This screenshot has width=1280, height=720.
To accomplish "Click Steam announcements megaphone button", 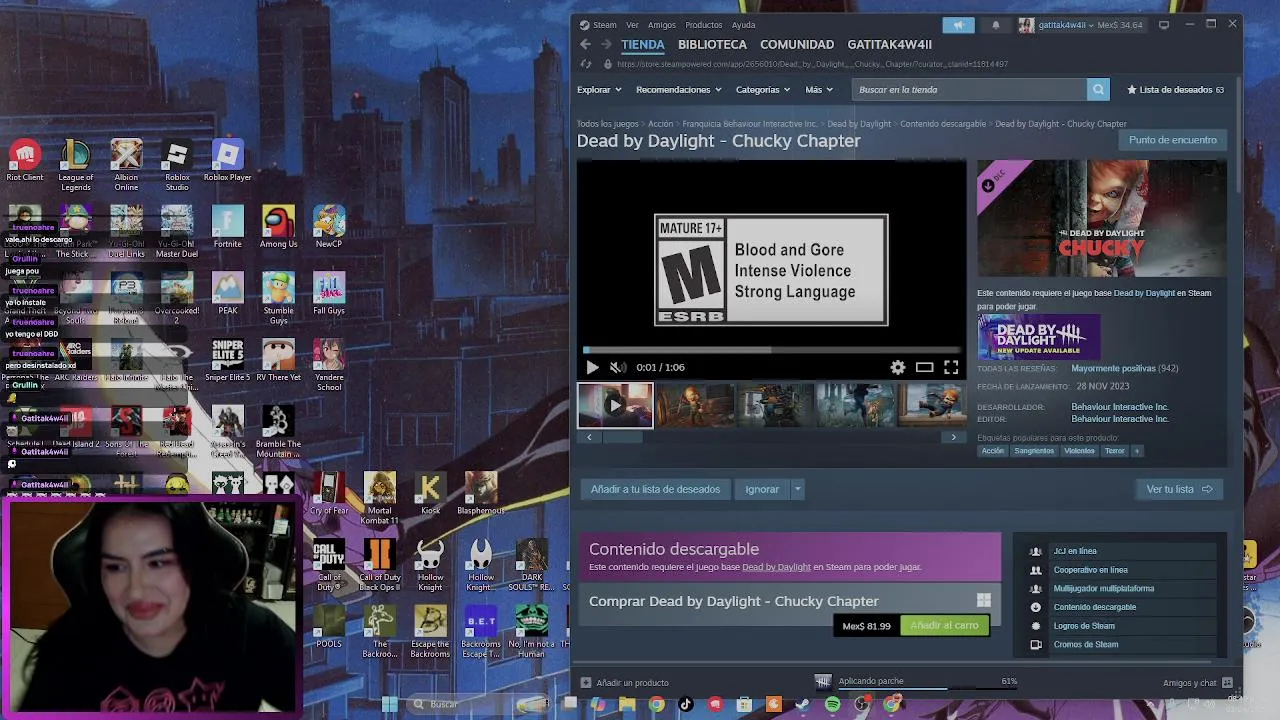I will click(x=958, y=25).
